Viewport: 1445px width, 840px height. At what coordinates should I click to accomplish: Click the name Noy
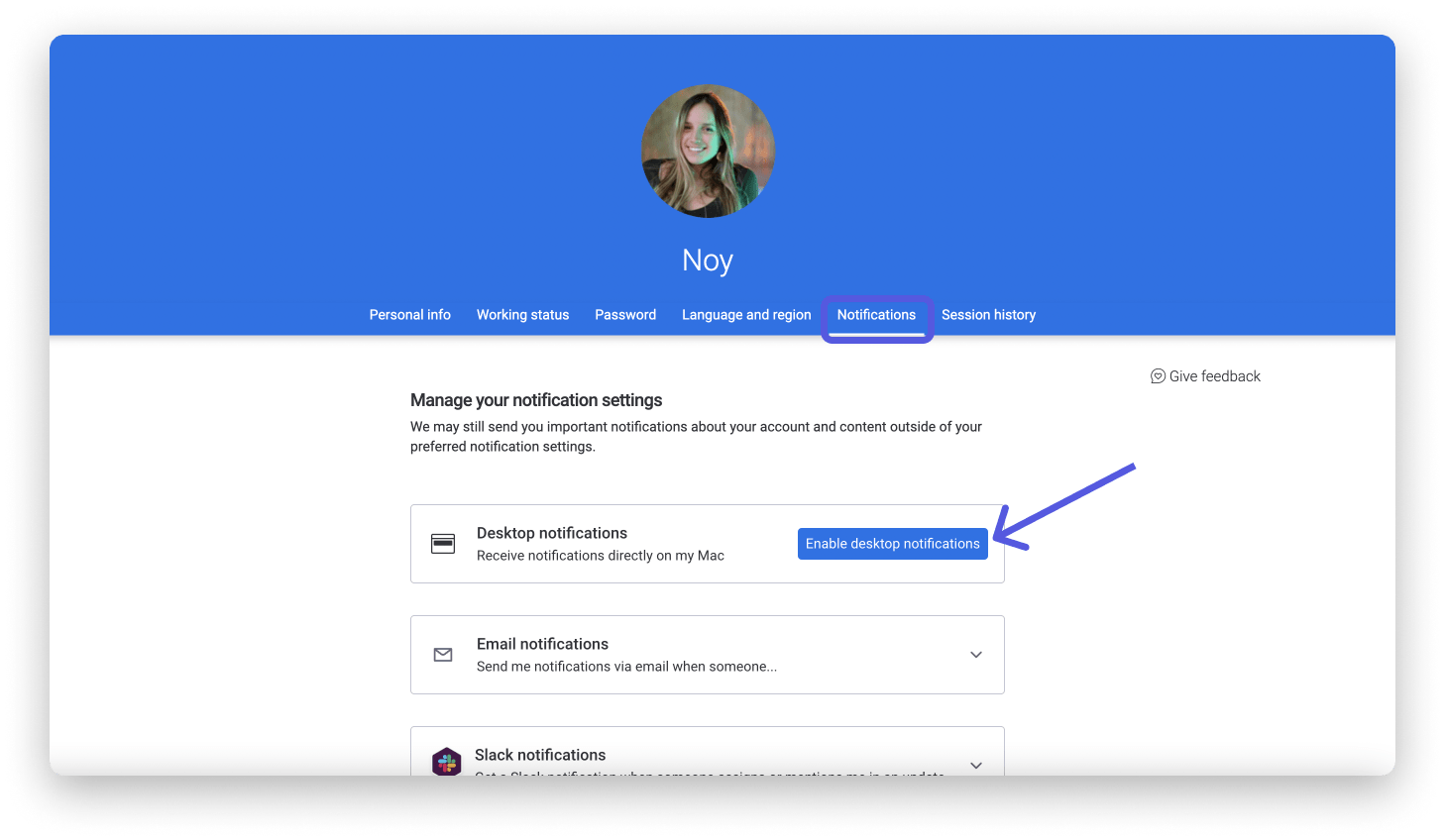707,260
